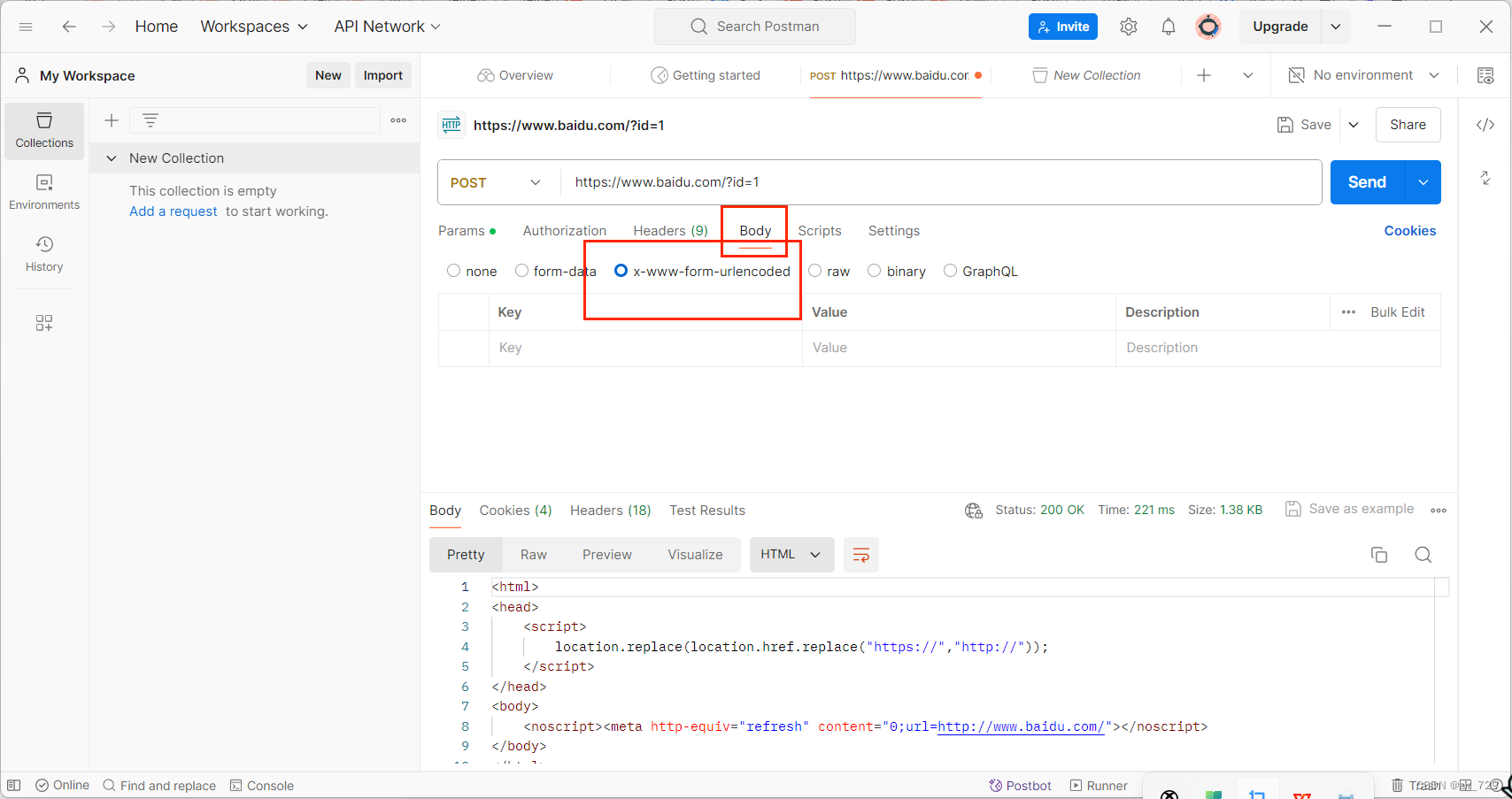Open the code snippet icon
1512x799 pixels.
1485,125
